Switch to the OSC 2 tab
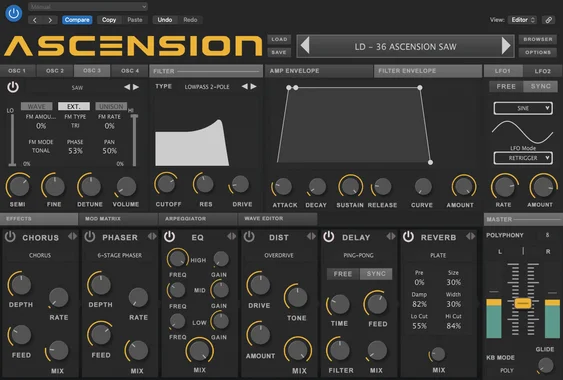Viewport: 563px width, 380px height. click(55, 71)
